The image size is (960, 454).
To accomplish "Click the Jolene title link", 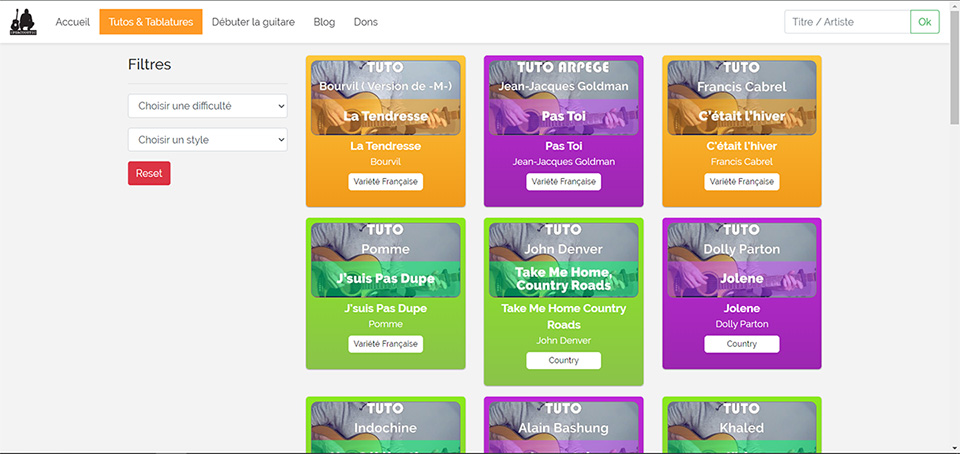I will click(741, 308).
